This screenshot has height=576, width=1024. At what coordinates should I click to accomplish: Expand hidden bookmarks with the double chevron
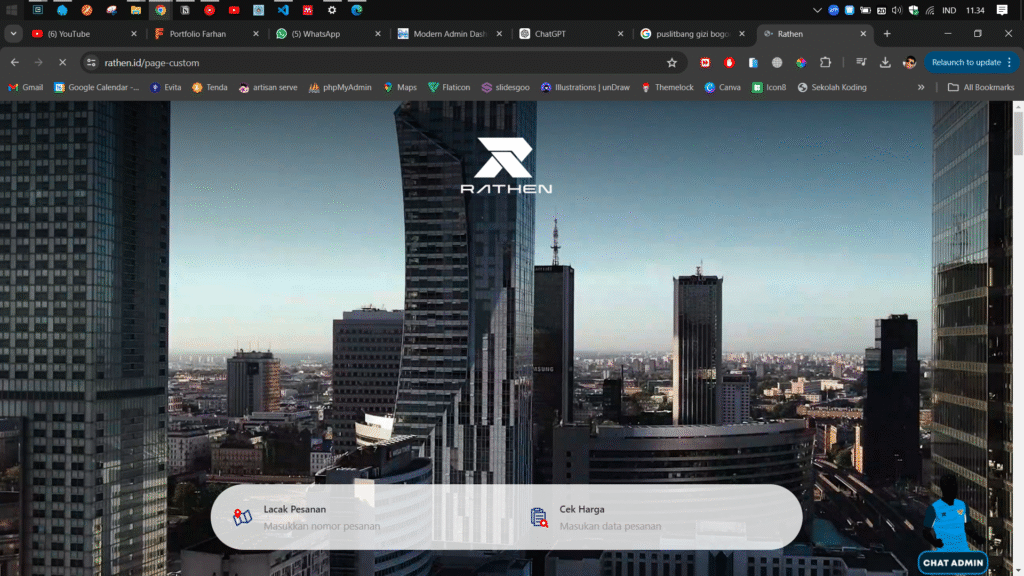click(921, 87)
